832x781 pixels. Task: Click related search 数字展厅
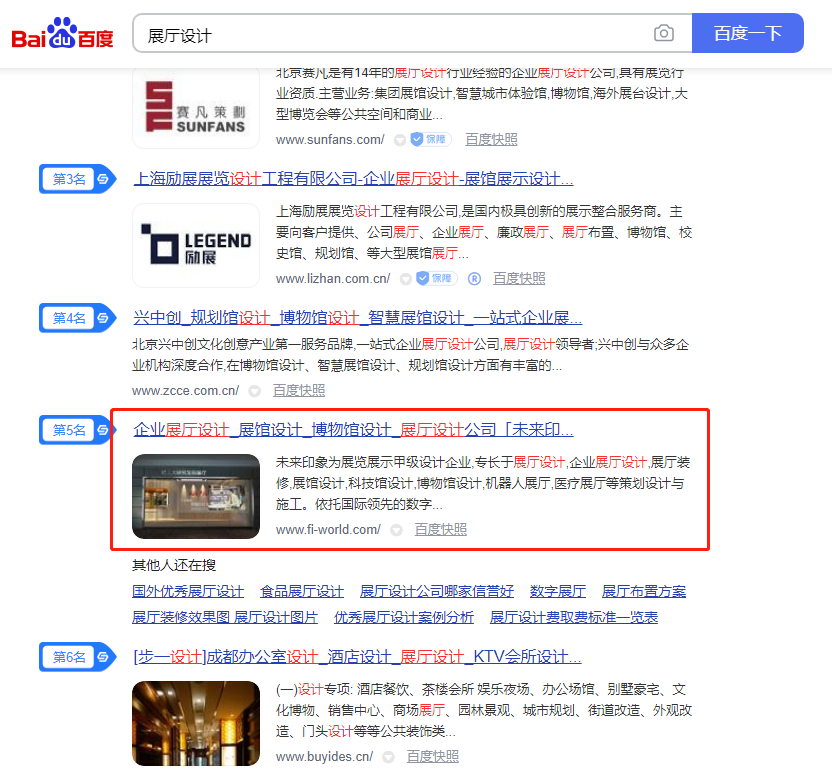point(558,591)
